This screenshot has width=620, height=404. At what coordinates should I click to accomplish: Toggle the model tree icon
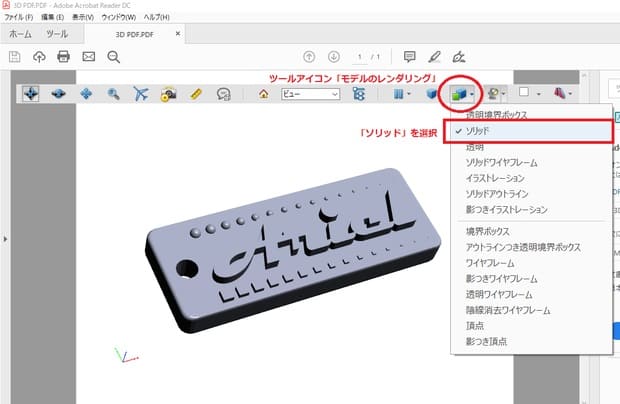[x=359, y=94]
